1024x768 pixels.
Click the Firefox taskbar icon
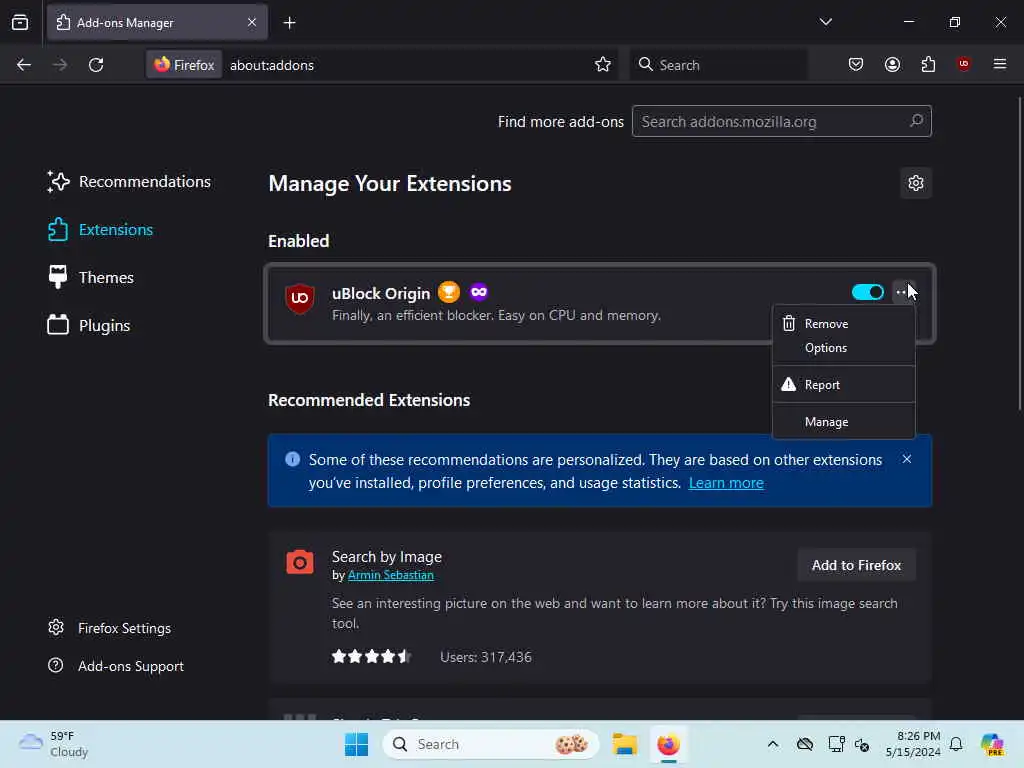(x=668, y=744)
